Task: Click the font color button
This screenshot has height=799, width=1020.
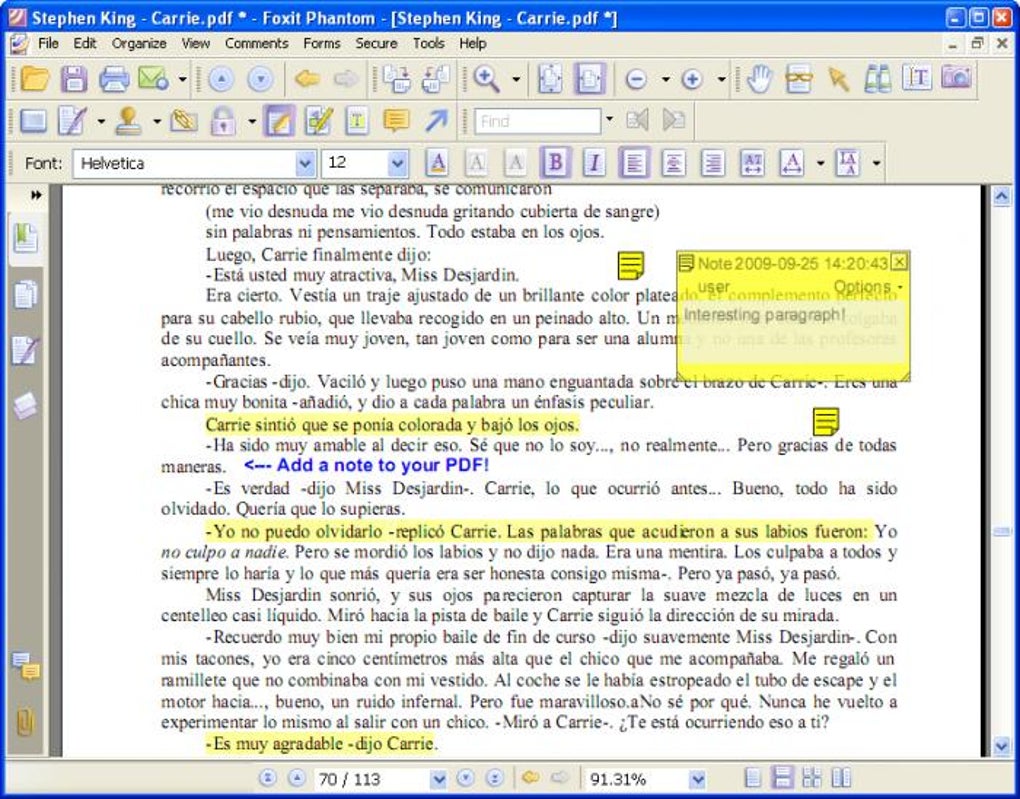Action: (x=437, y=163)
